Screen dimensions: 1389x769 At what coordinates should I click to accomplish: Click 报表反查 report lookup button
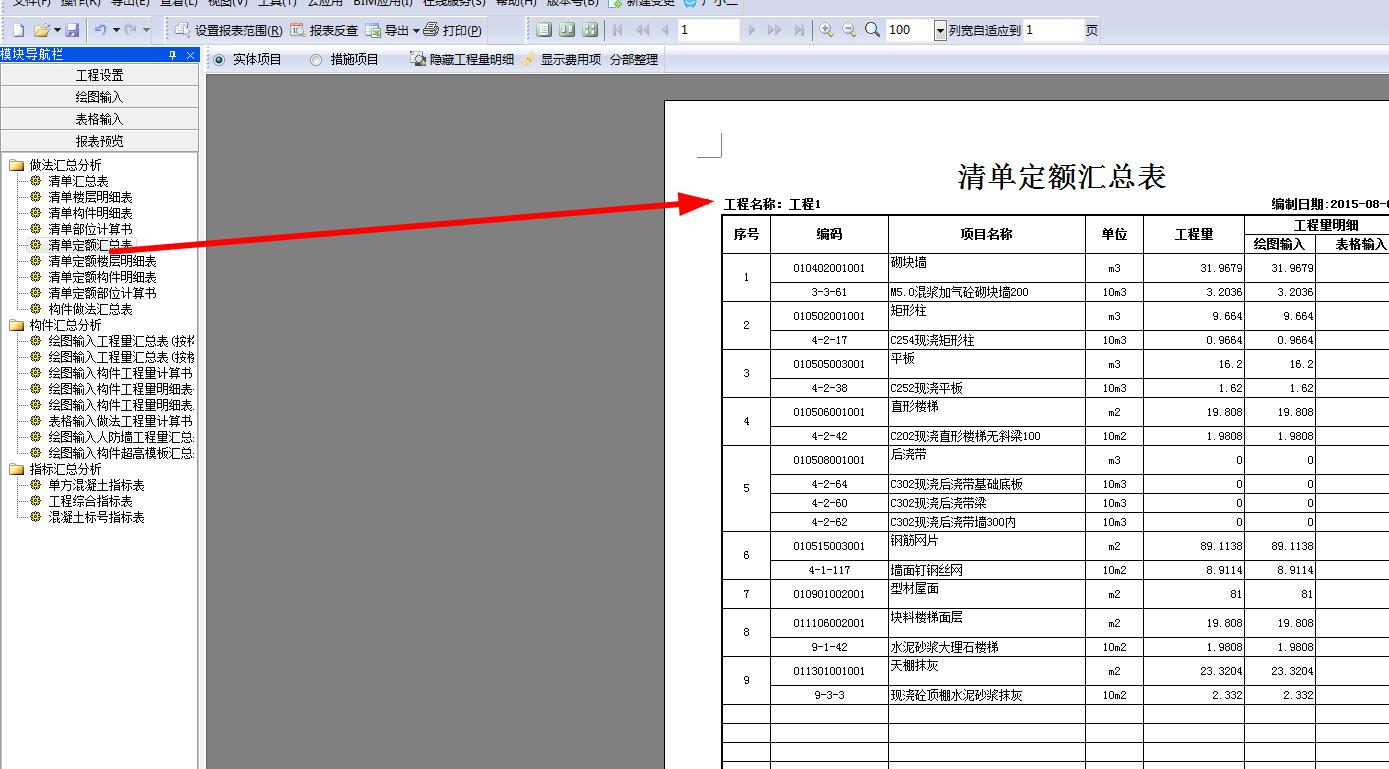click(324, 30)
